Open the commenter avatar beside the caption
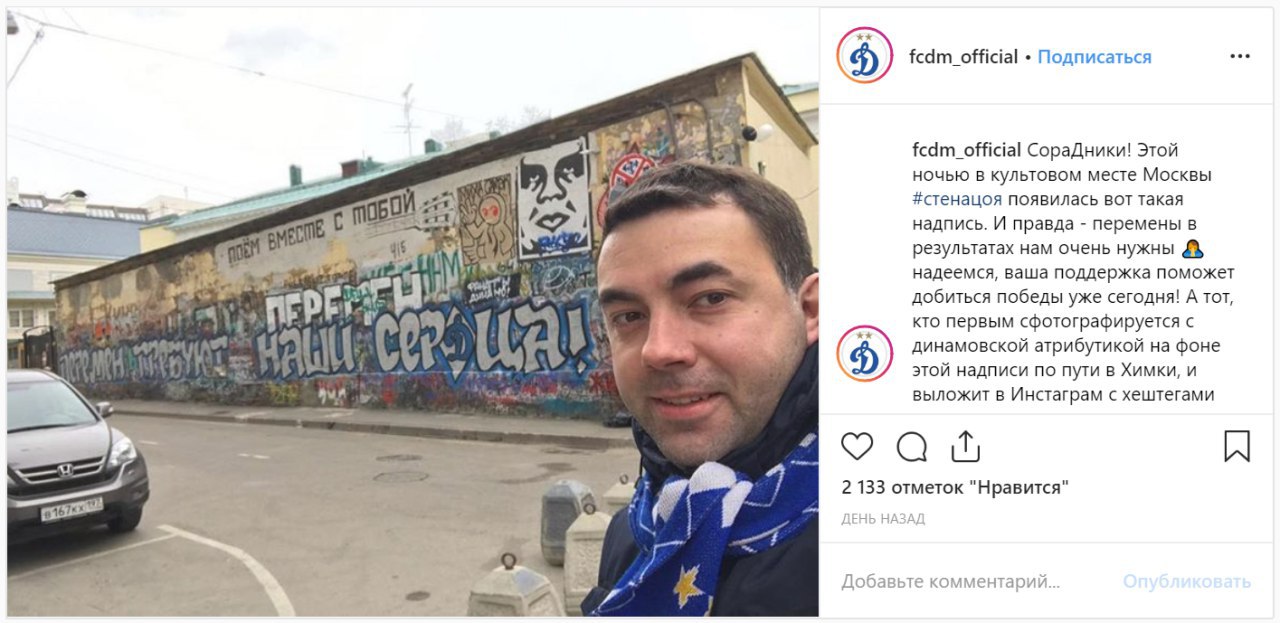 pos(864,353)
